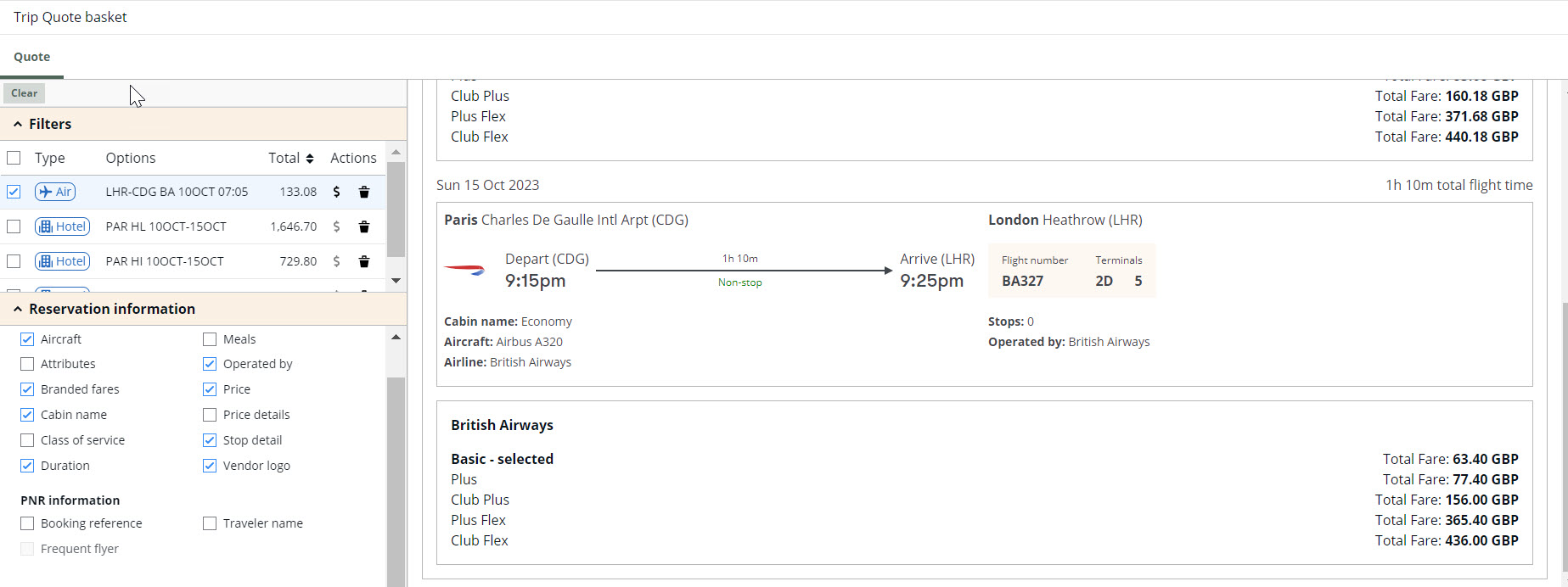
Task: Click the options list scrollbar down arrow
Action: click(x=396, y=281)
